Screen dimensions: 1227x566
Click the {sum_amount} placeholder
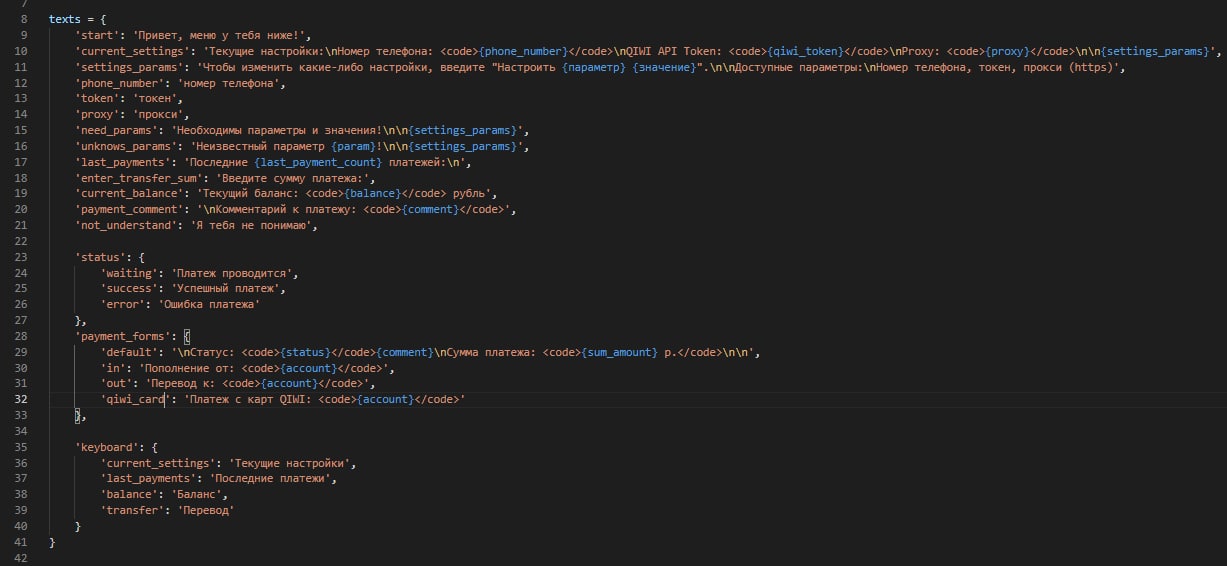pos(620,354)
